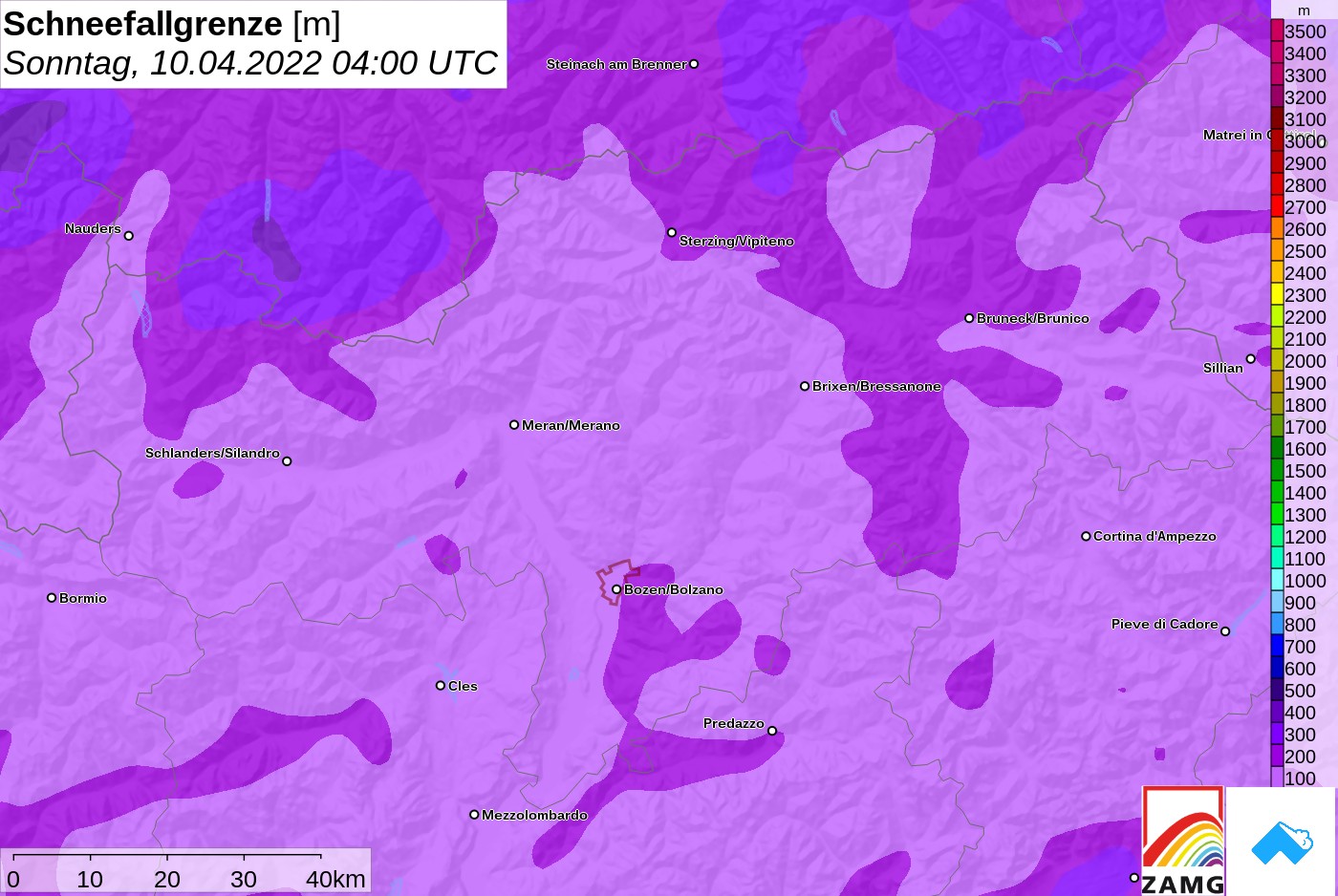Open the ZAMG rainbow logo

coord(1183,841)
